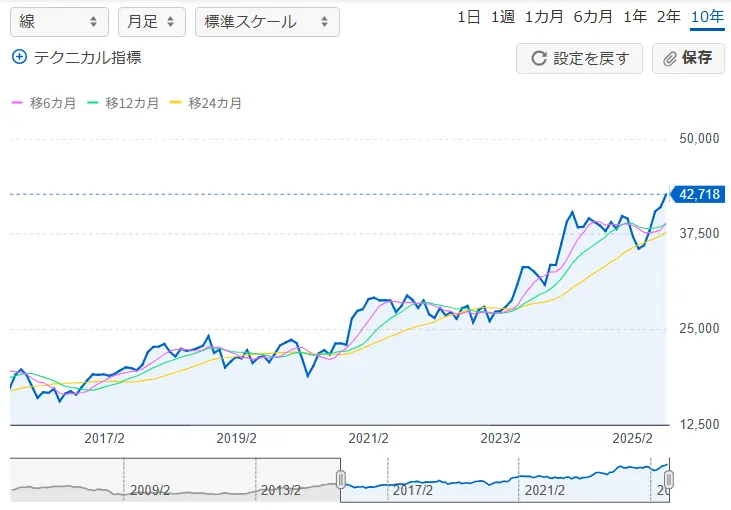731x510 pixels.
Task: Click the 移24カ月 legend label
Action: (x=215, y=103)
